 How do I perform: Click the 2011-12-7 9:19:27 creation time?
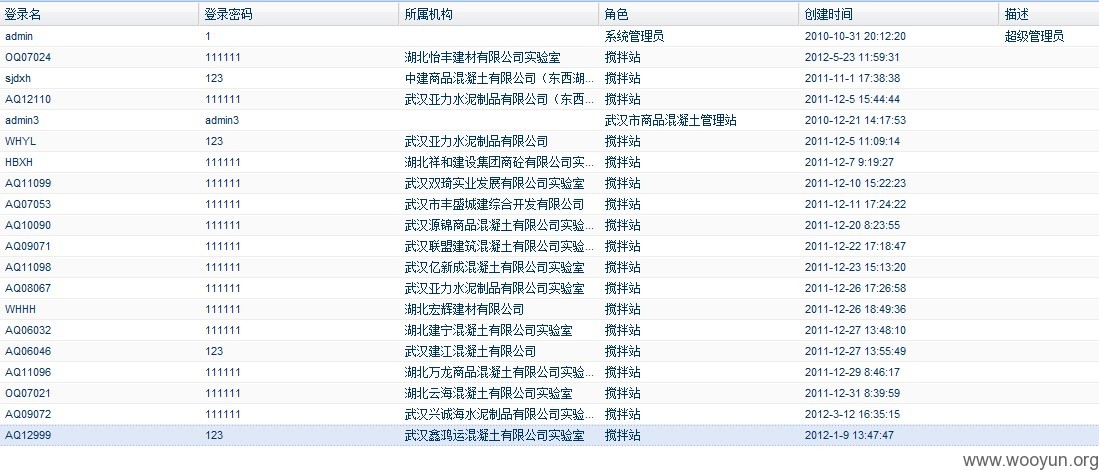[x=849, y=163]
